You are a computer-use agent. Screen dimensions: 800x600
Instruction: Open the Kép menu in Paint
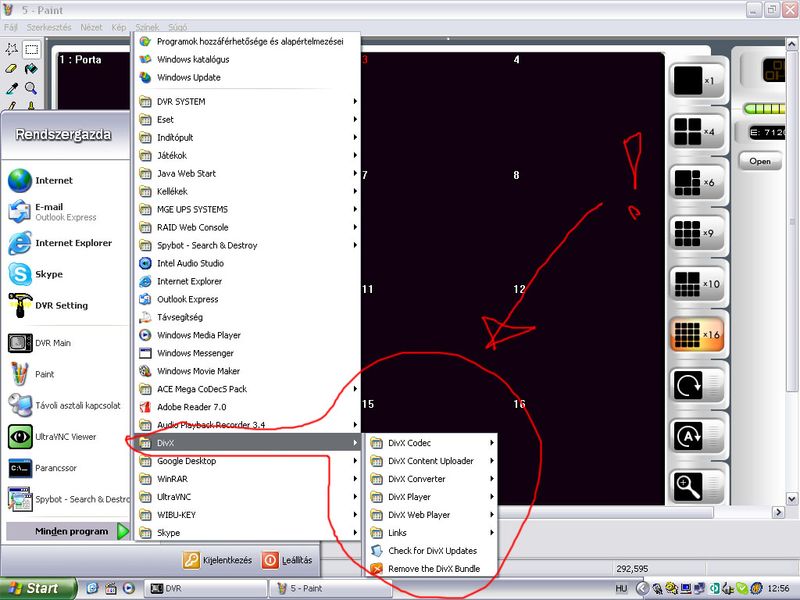(x=119, y=28)
